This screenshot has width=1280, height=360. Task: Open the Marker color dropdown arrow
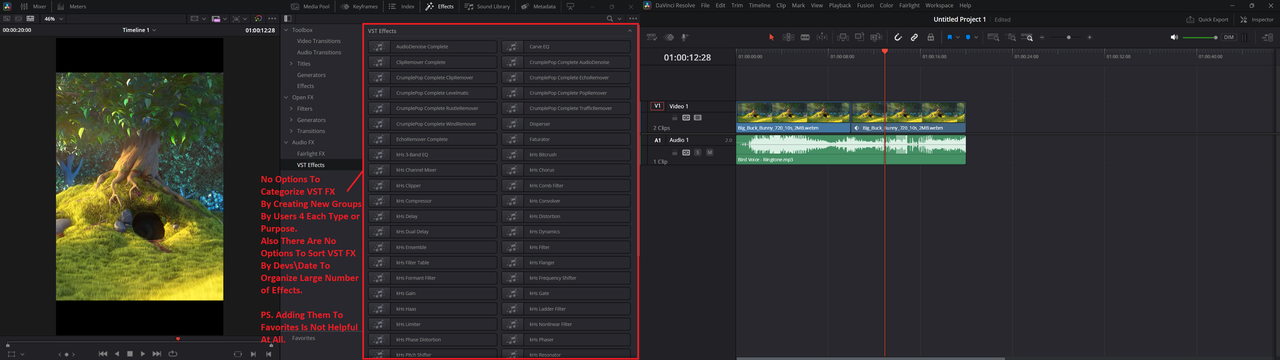[976, 37]
